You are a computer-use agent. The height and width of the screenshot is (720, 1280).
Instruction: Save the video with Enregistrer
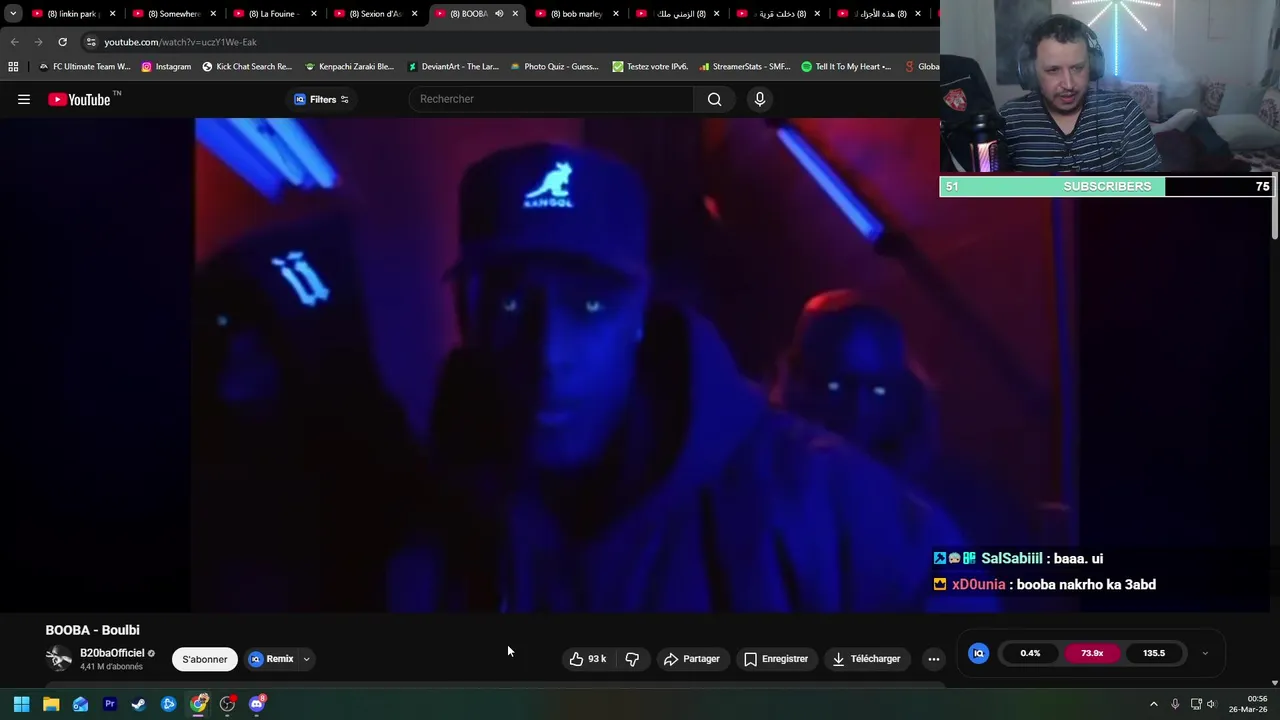coord(776,659)
